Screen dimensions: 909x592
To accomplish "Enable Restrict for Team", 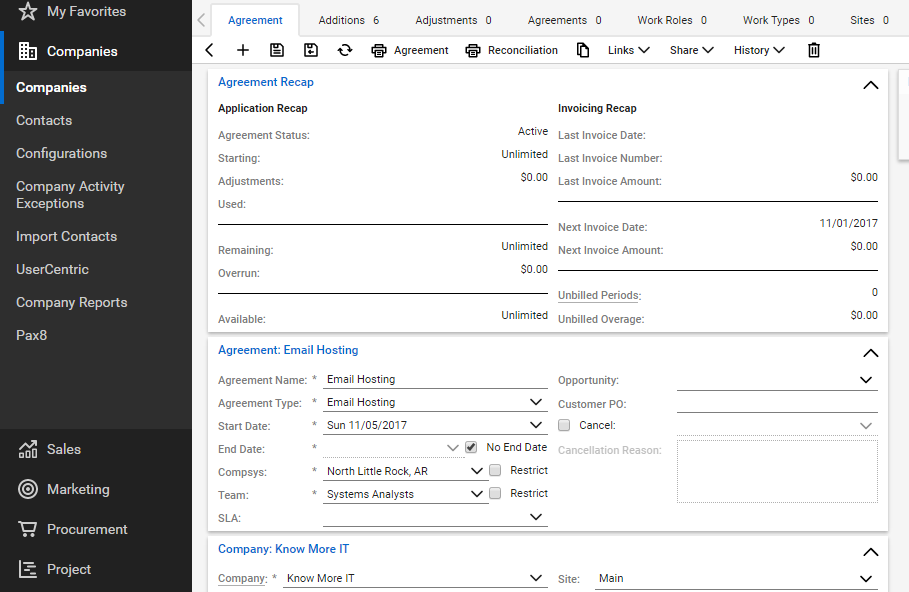I will coord(495,493).
